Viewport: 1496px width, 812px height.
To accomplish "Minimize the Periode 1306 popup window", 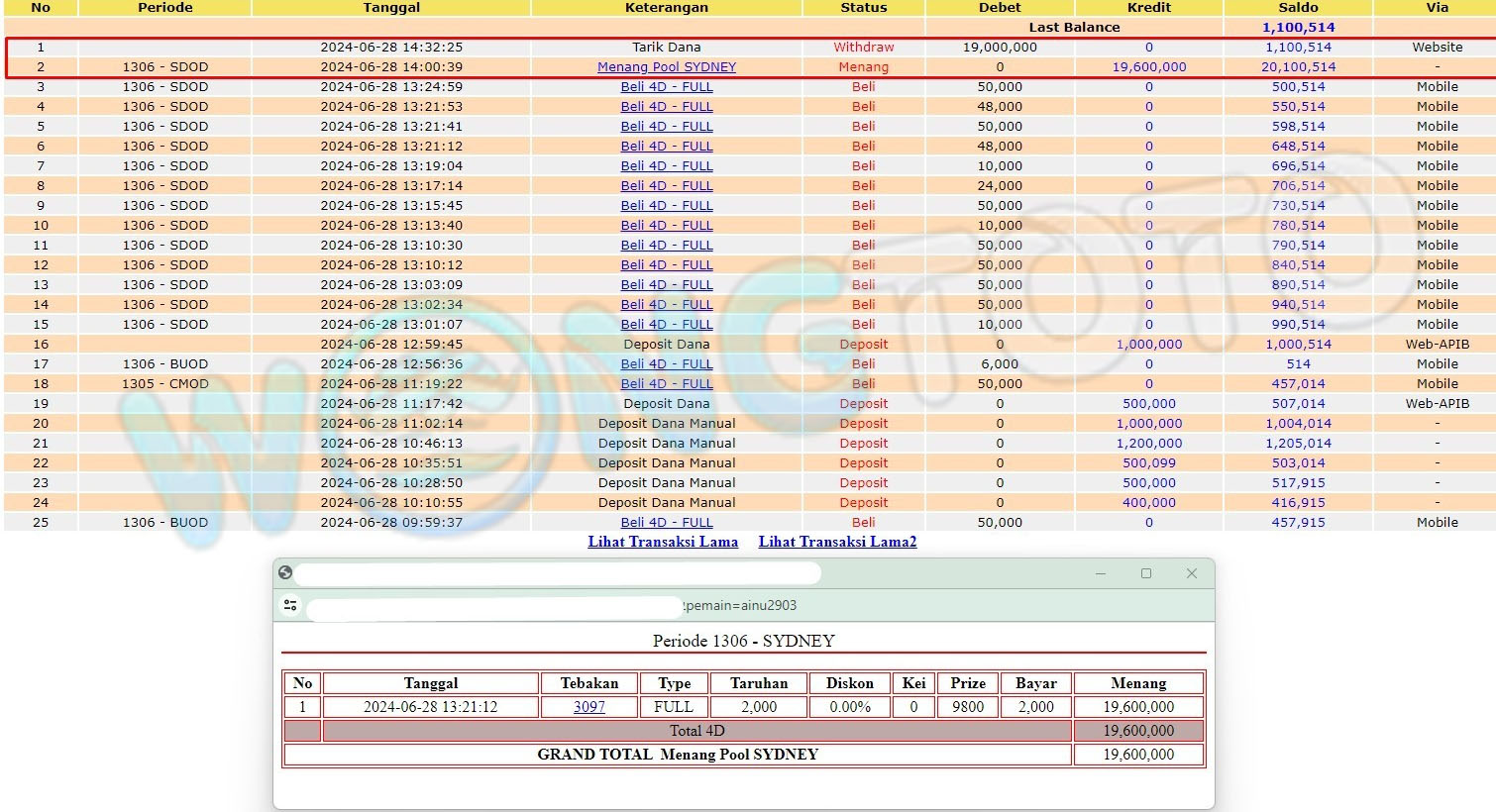I will coord(1101,573).
